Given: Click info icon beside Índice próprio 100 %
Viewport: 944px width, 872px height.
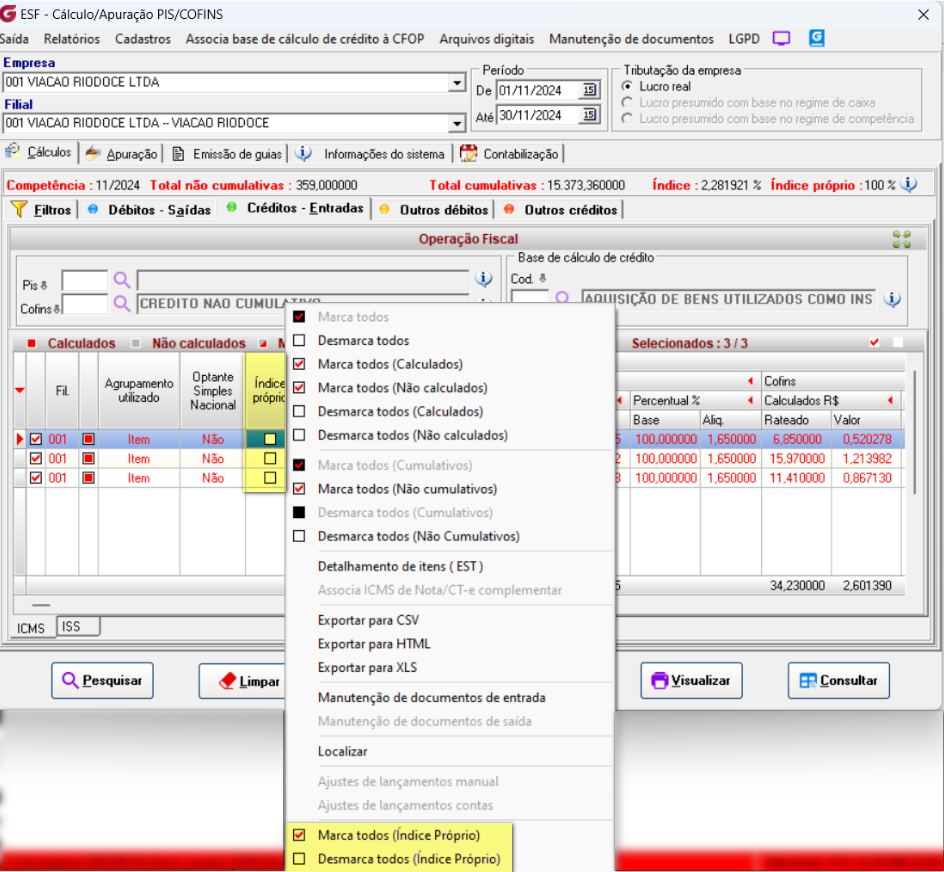Looking at the screenshot, I should pyautogui.click(x=909, y=184).
